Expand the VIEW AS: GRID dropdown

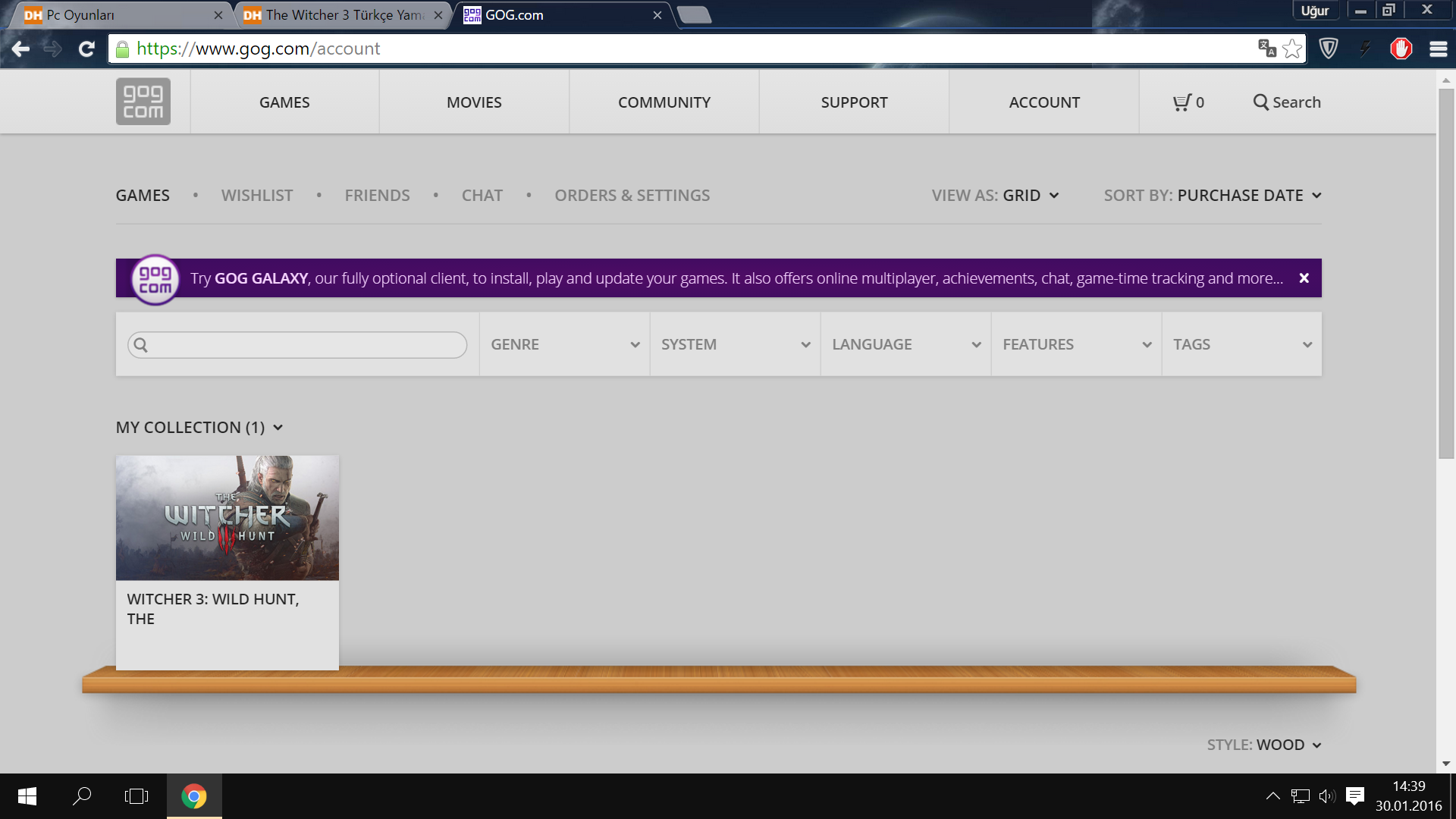click(x=995, y=196)
